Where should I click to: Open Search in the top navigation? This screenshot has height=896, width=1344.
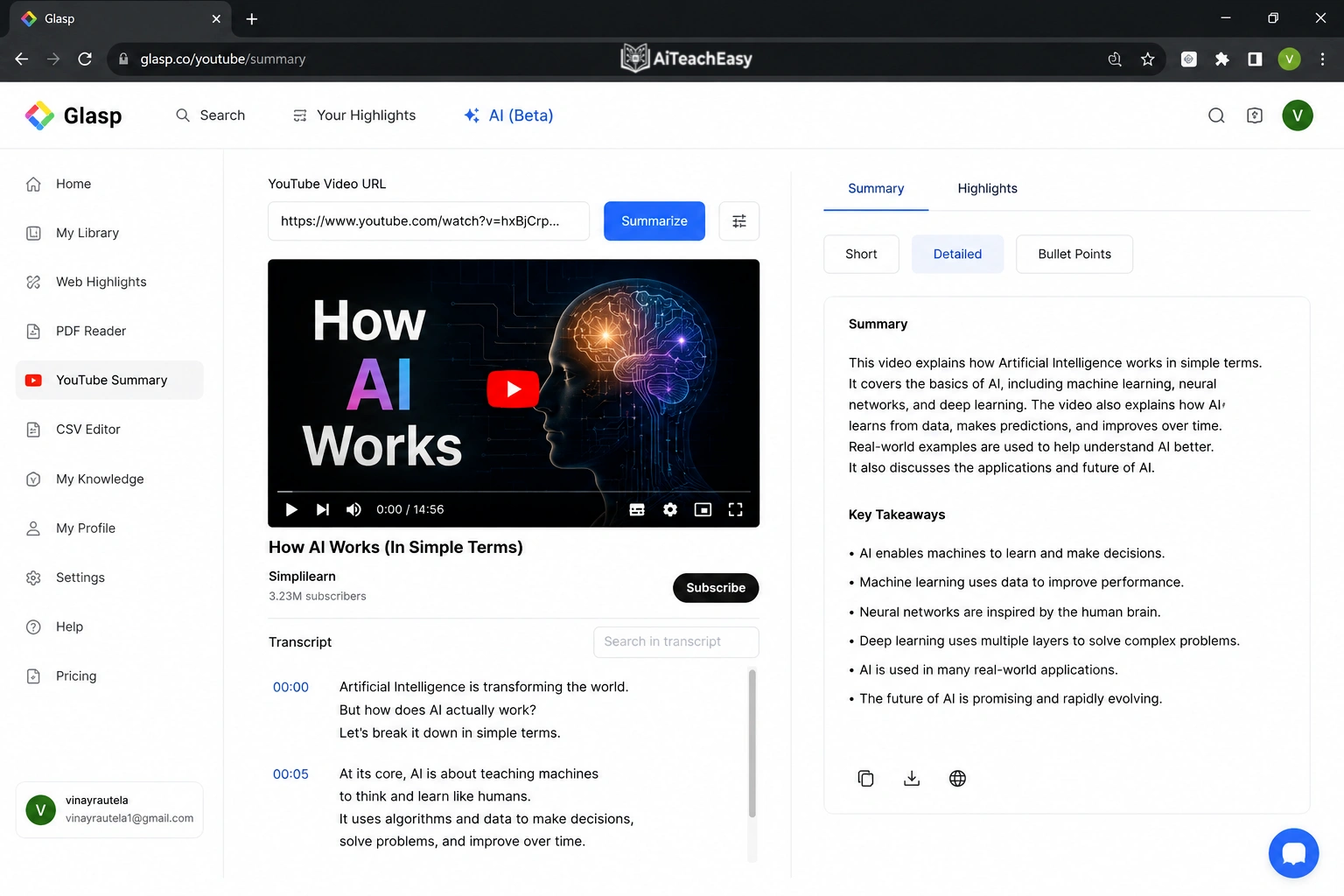point(210,115)
